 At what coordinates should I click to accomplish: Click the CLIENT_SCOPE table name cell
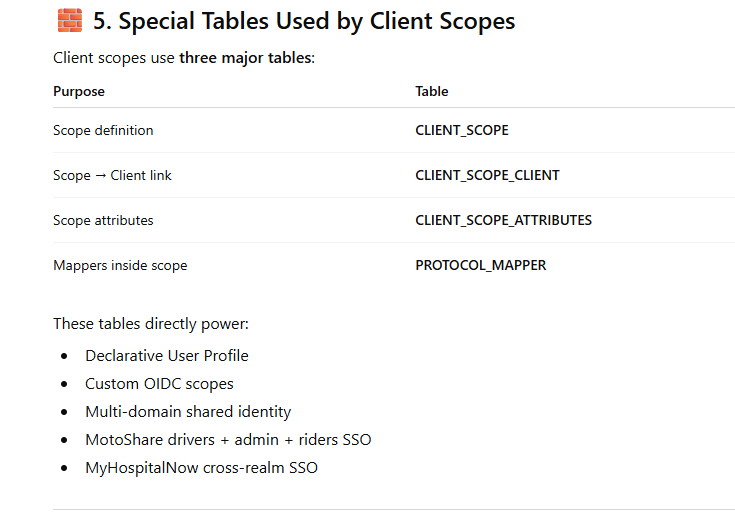point(462,130)
